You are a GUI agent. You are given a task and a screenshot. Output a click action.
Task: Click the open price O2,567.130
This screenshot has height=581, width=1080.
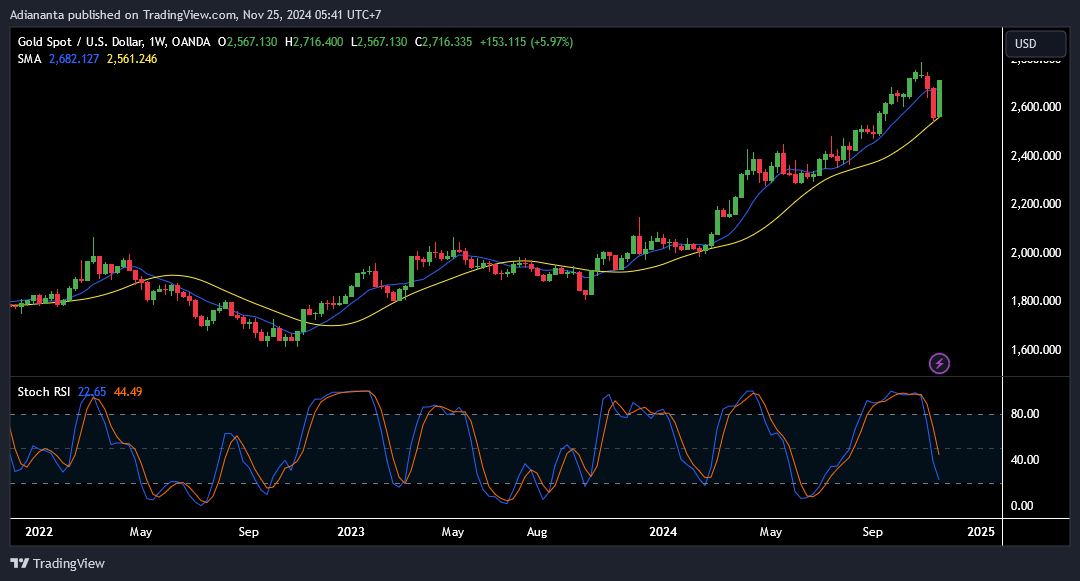(x=247, y=42)
